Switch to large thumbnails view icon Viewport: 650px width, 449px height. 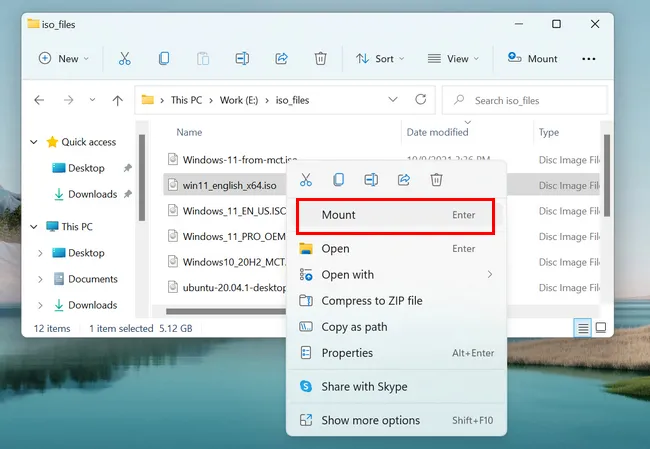click(x=601, y=328)
